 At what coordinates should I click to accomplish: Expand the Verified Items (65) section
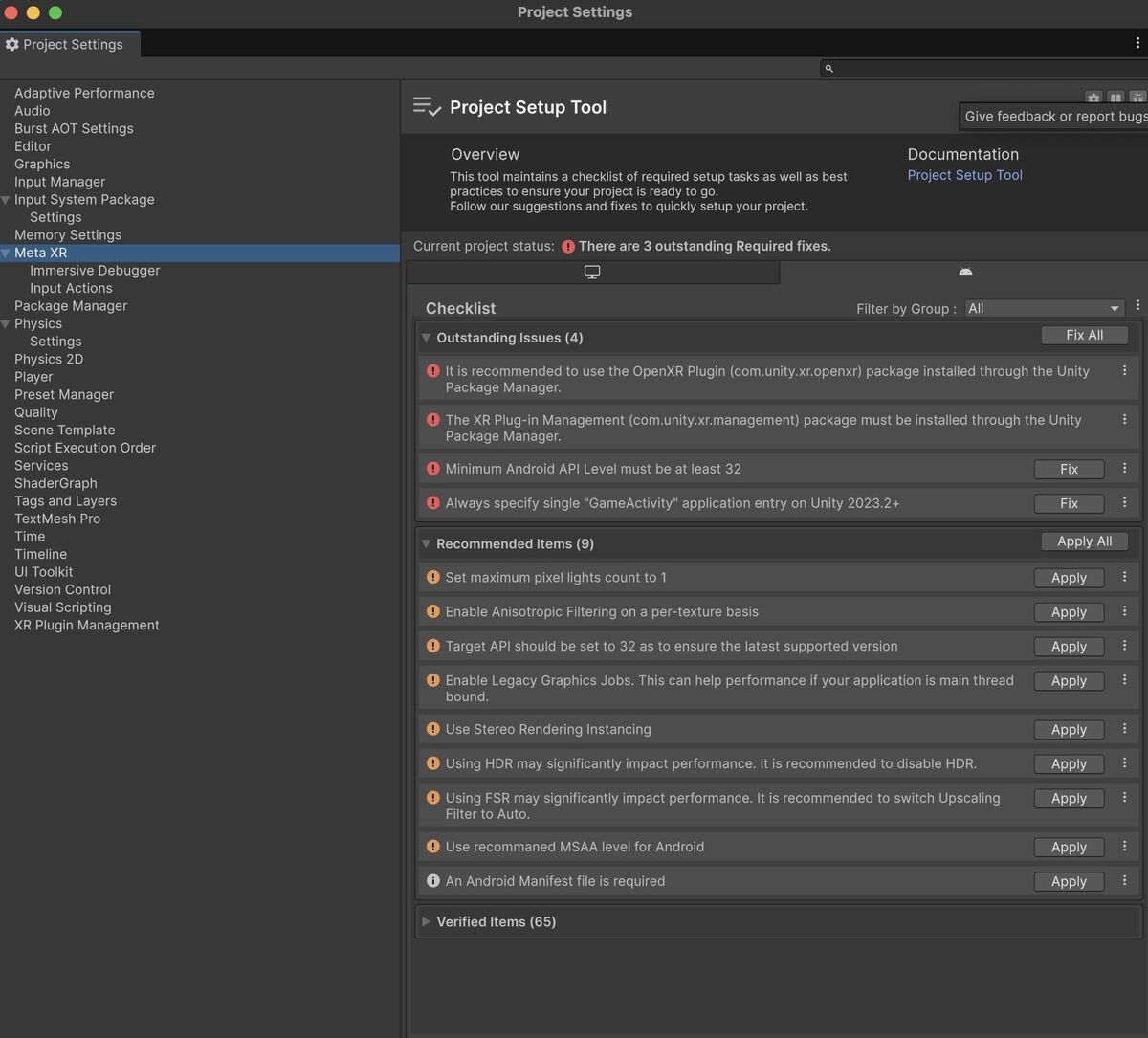[427, 921]
